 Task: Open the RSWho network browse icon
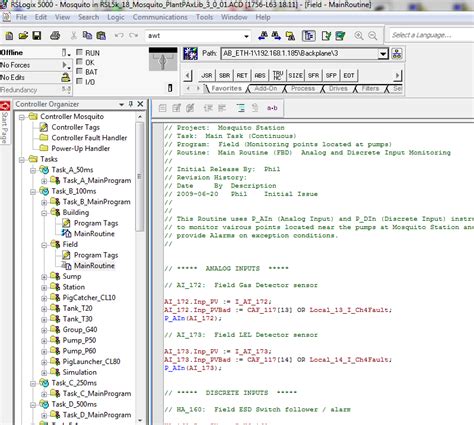(190, 54)
